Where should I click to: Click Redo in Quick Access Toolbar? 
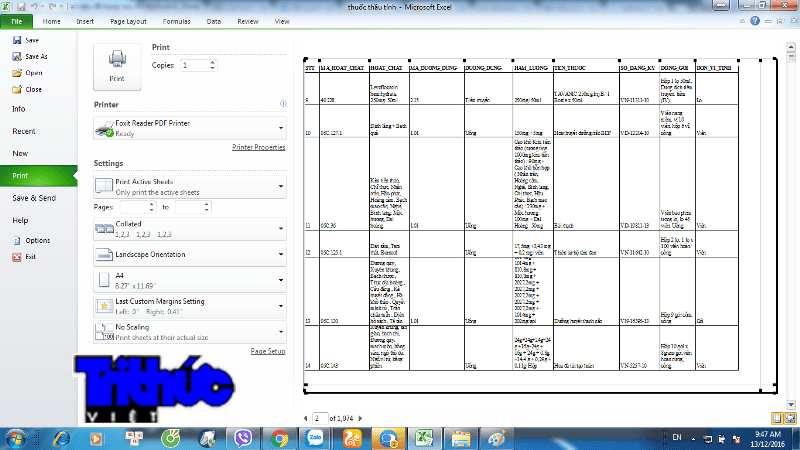(x=52, y=7)
